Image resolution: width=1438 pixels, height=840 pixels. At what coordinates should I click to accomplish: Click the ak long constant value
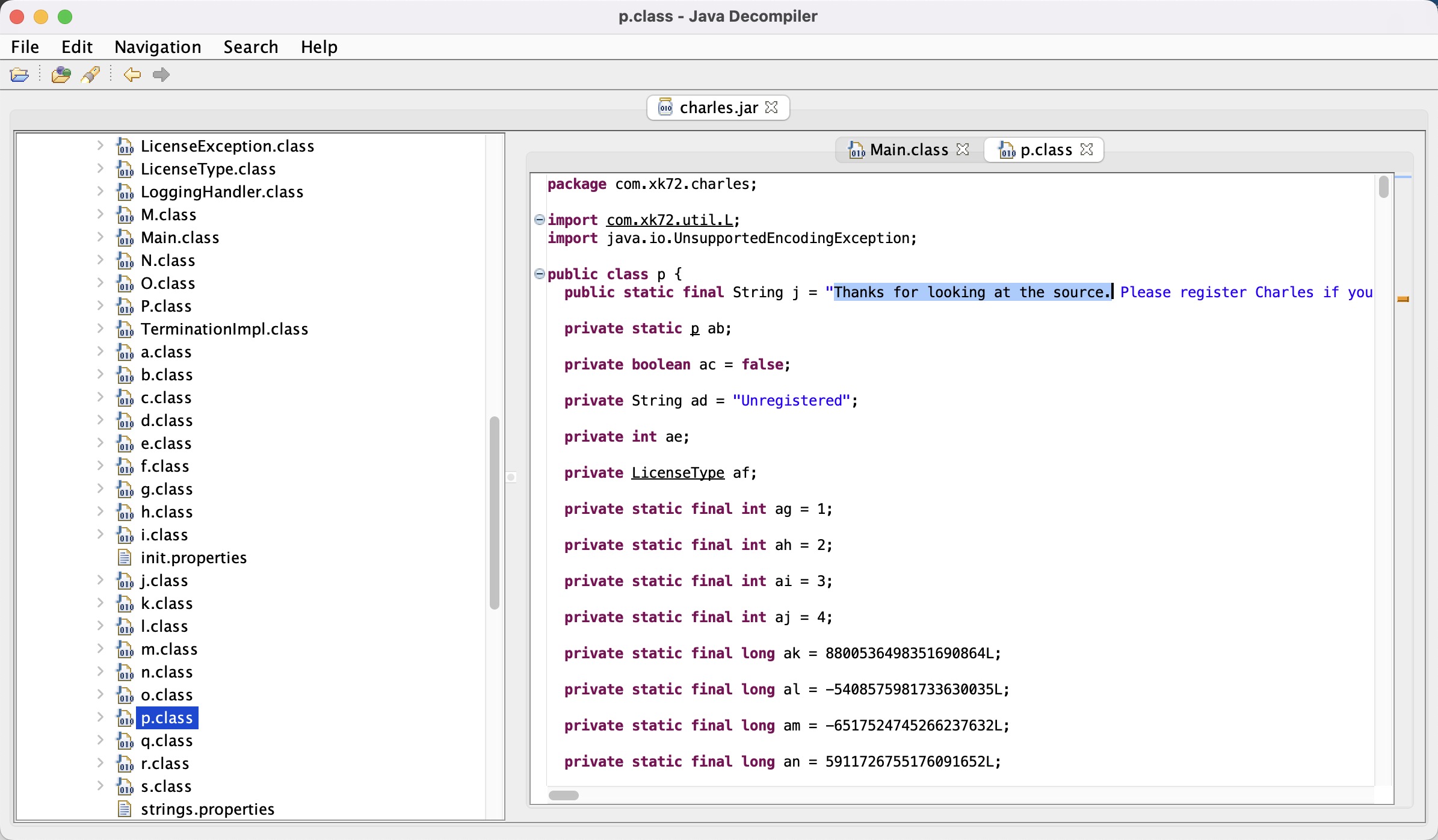click(909, 653)
